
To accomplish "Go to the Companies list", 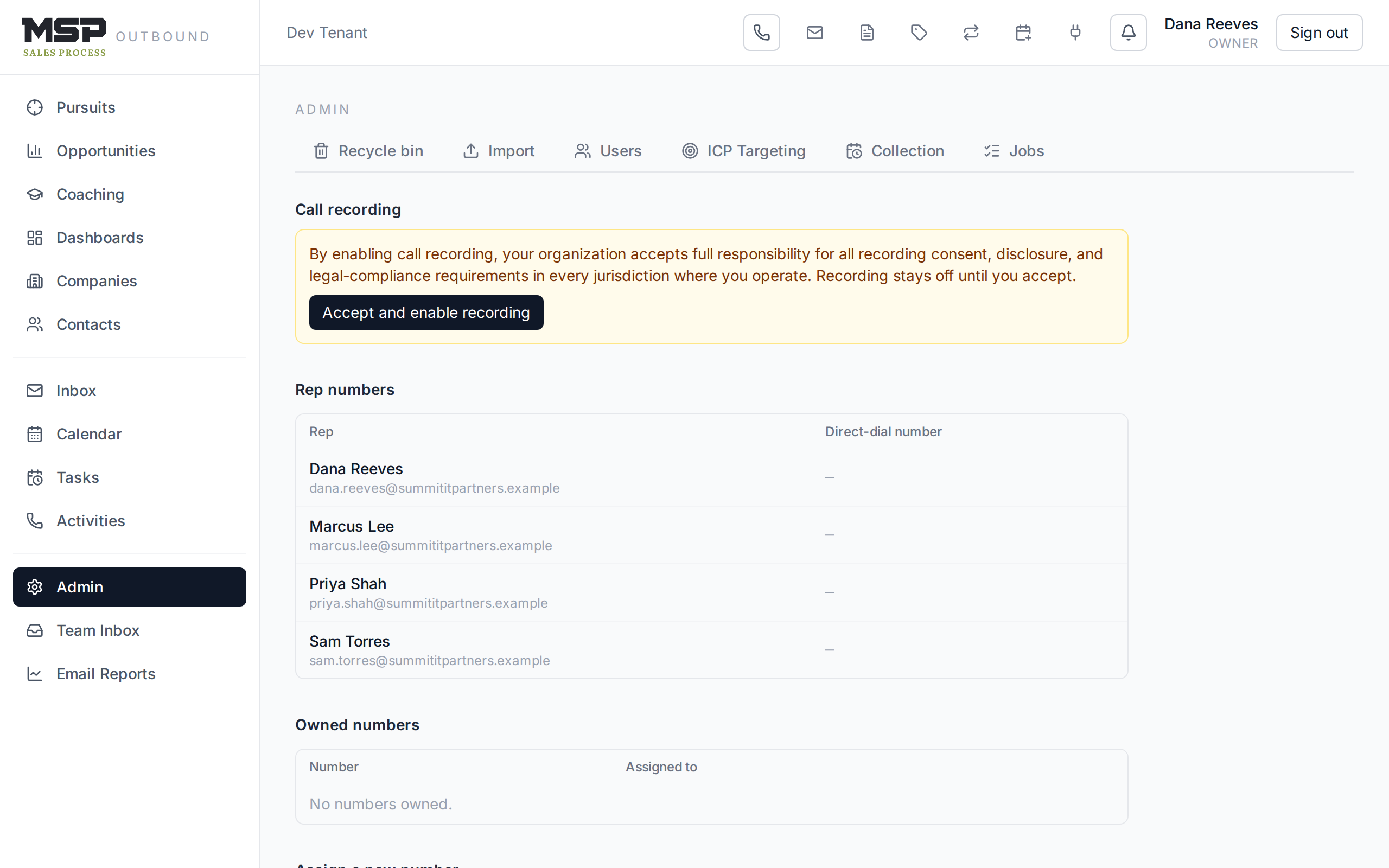I will pyautogui.click(x=130, y=282).
